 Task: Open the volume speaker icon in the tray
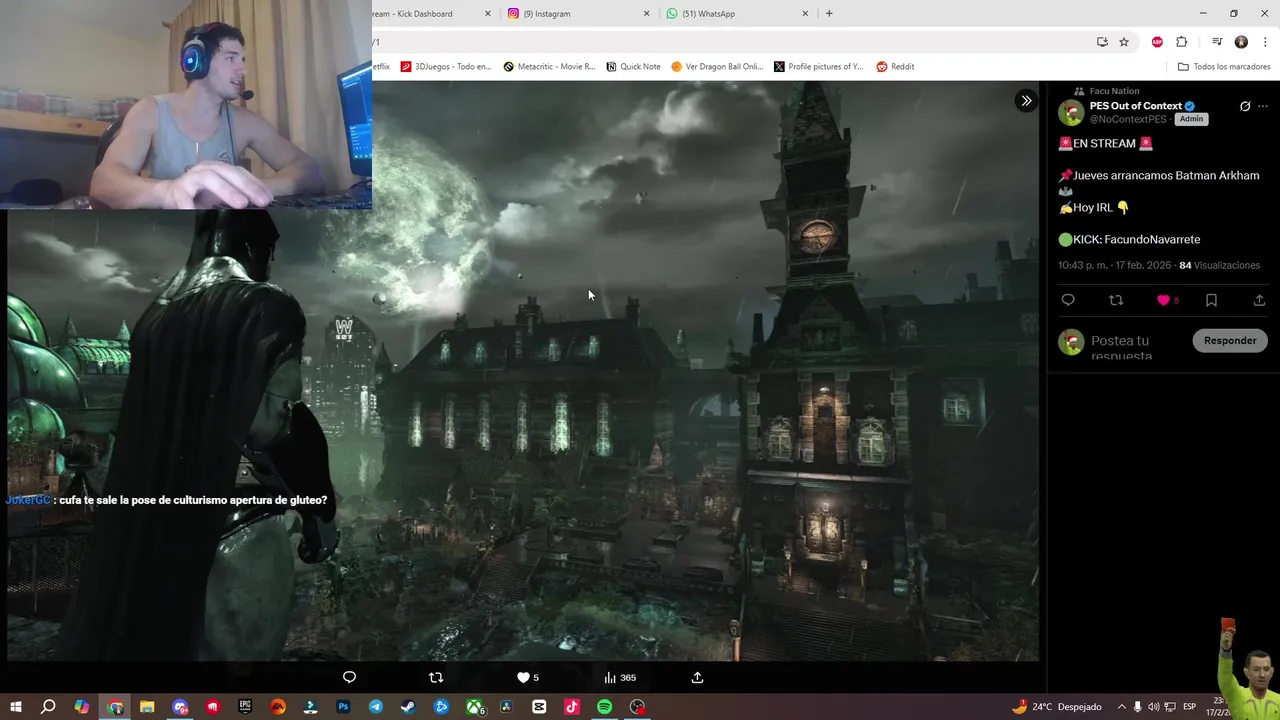click(x=1153, y=707)
